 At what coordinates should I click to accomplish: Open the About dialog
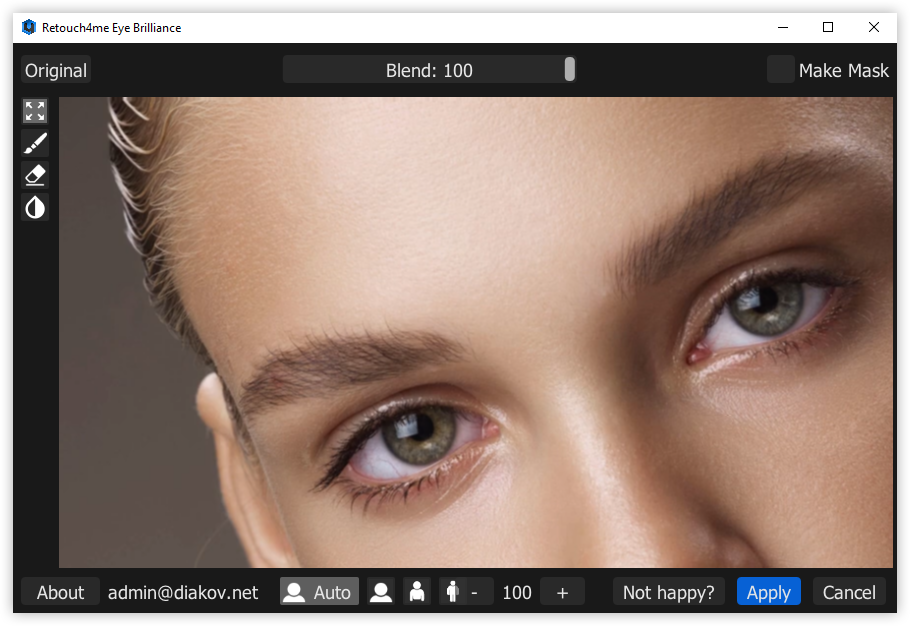(x=60, y=592)
